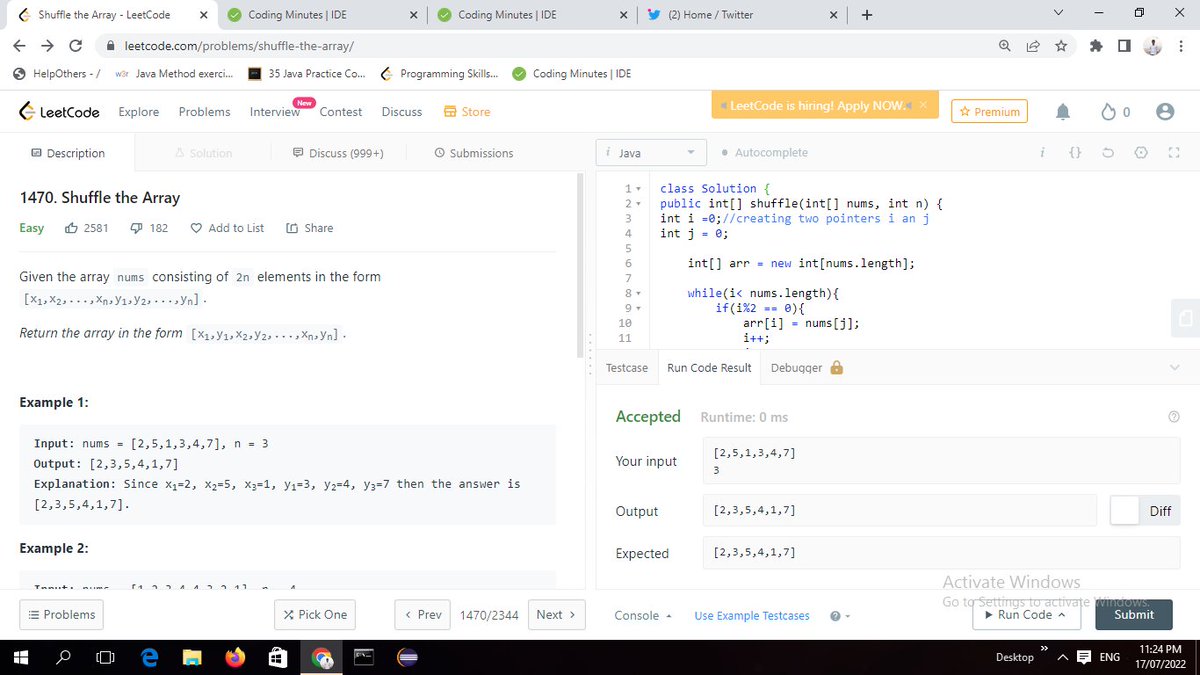Open Windows Start menu

(19, 658)
